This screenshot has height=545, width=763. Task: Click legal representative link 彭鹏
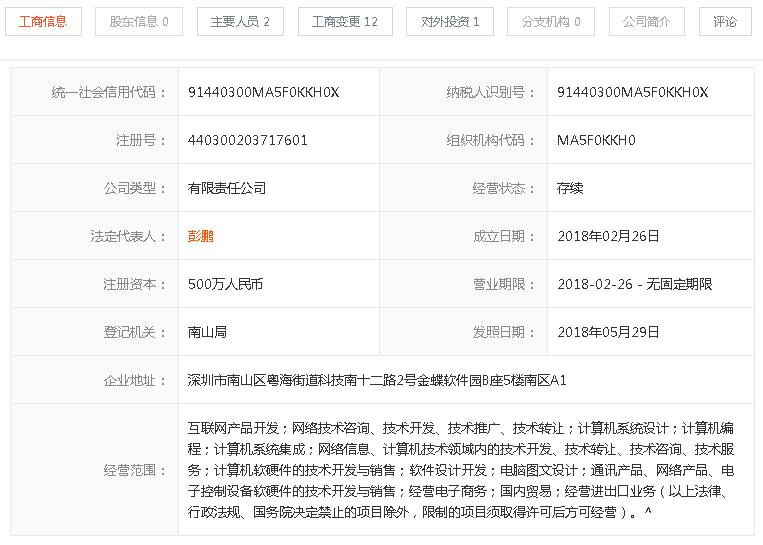(200, 236)
